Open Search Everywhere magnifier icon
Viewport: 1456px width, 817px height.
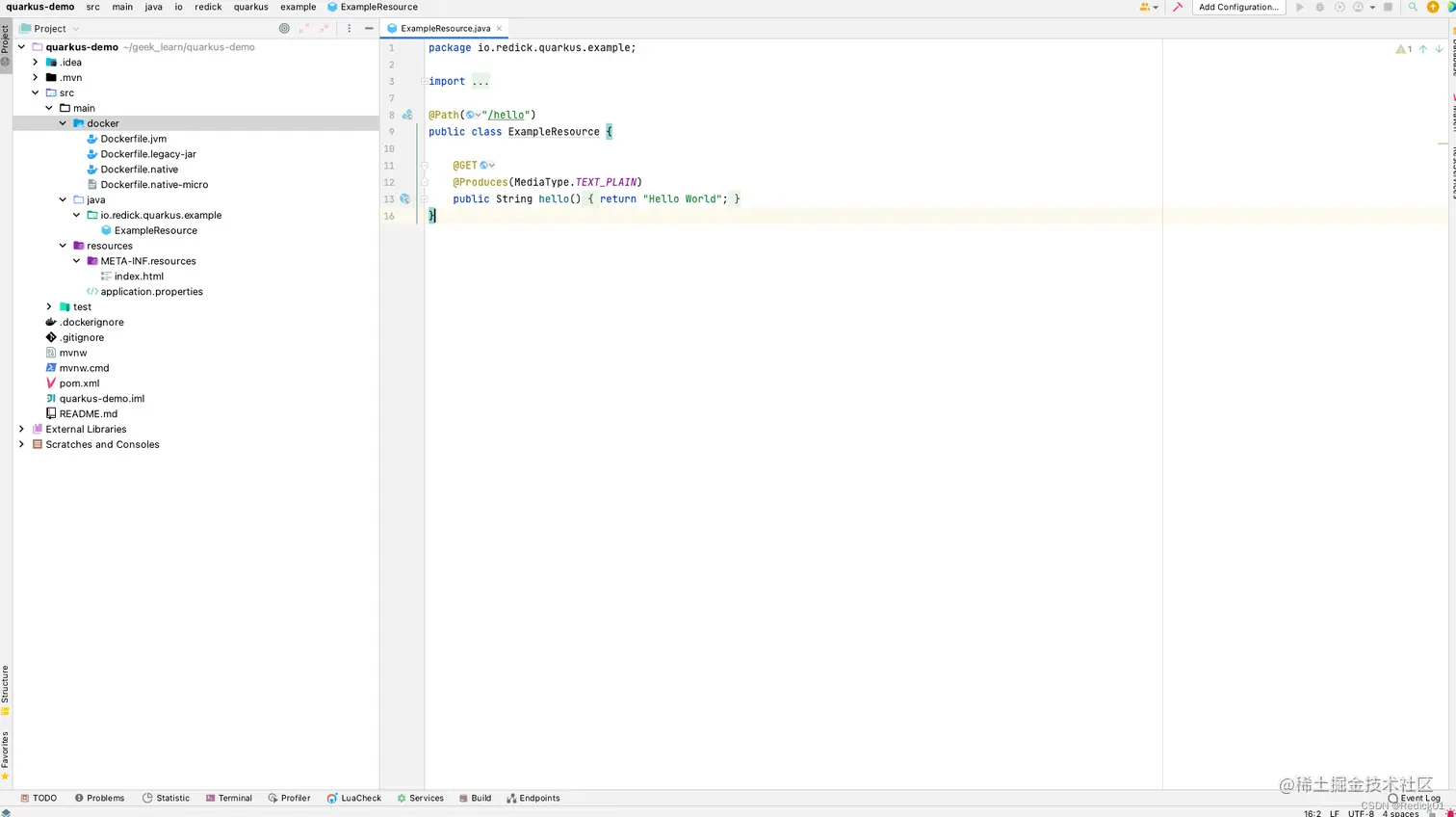(x=1413, y=7)
